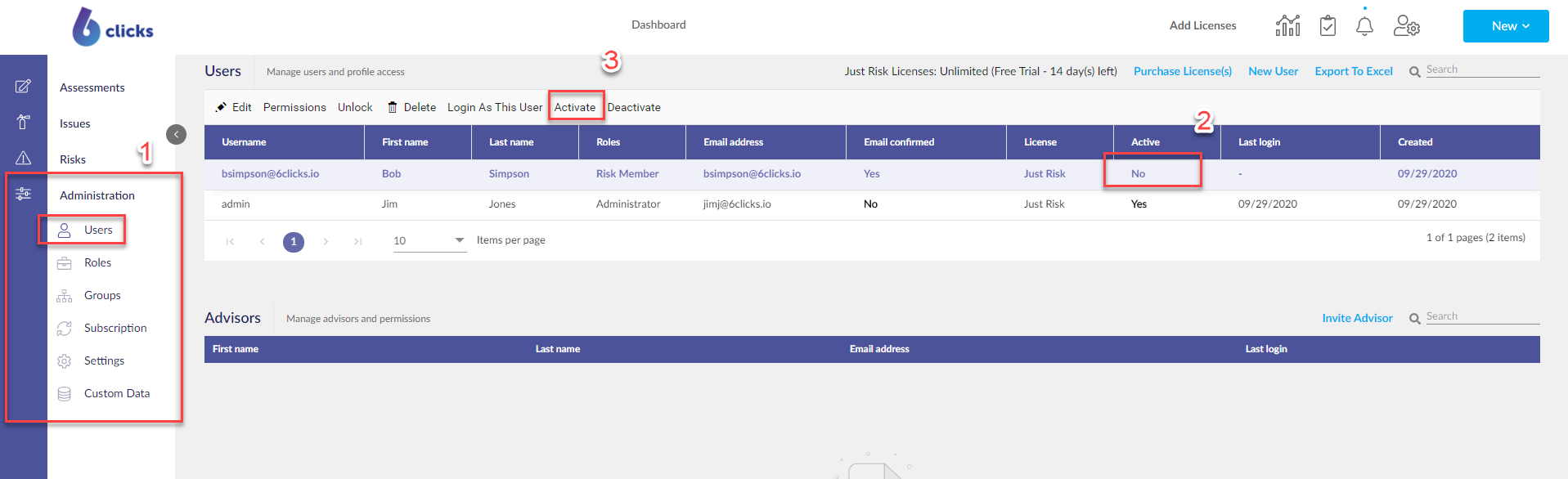Click the Subscription refresh icon
The height and width of the screenshot is (479, 1568).
64,329
